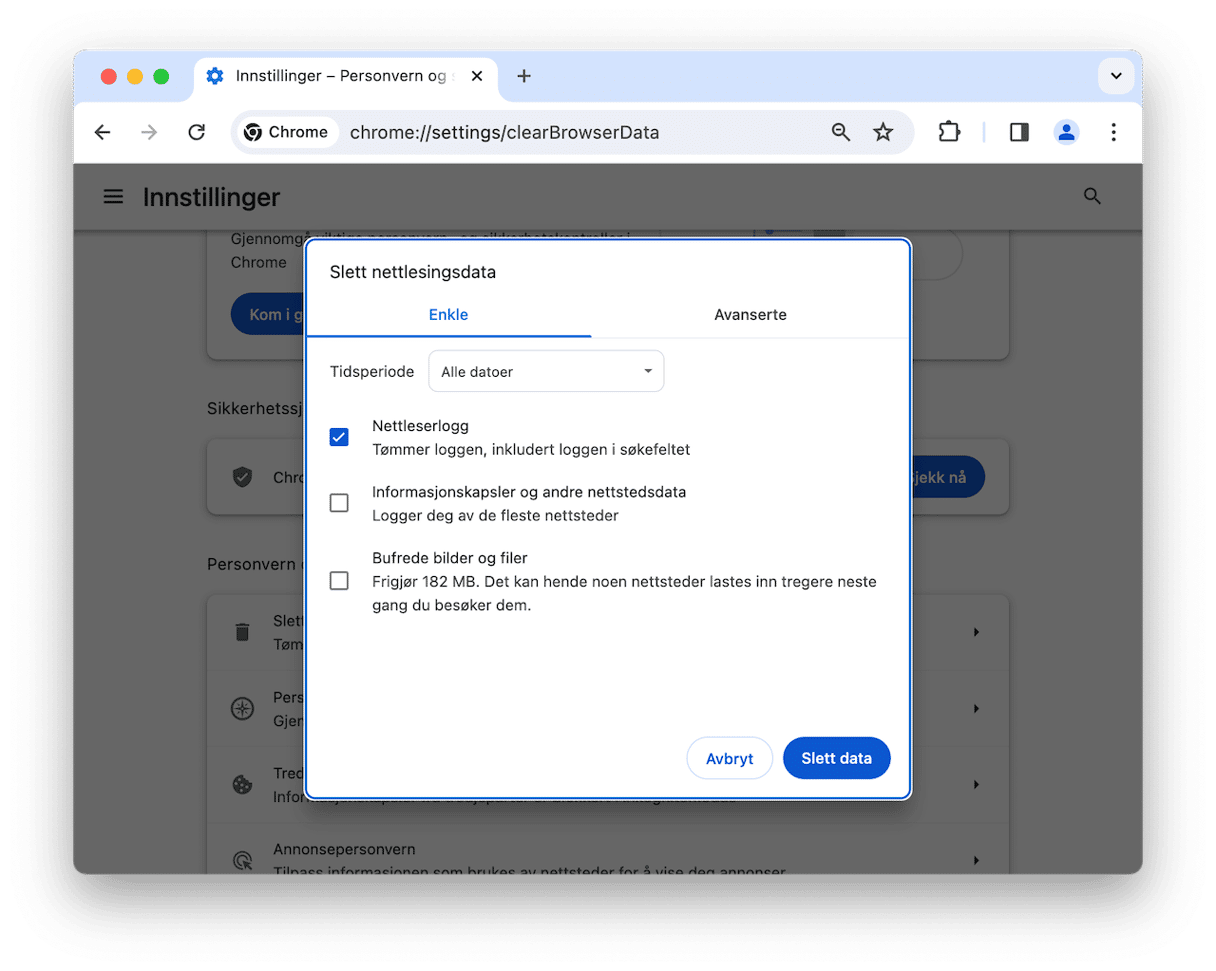Enable Bufrede bilder og filer checkbox
1216x971 pixels.
tap(339, 581)
